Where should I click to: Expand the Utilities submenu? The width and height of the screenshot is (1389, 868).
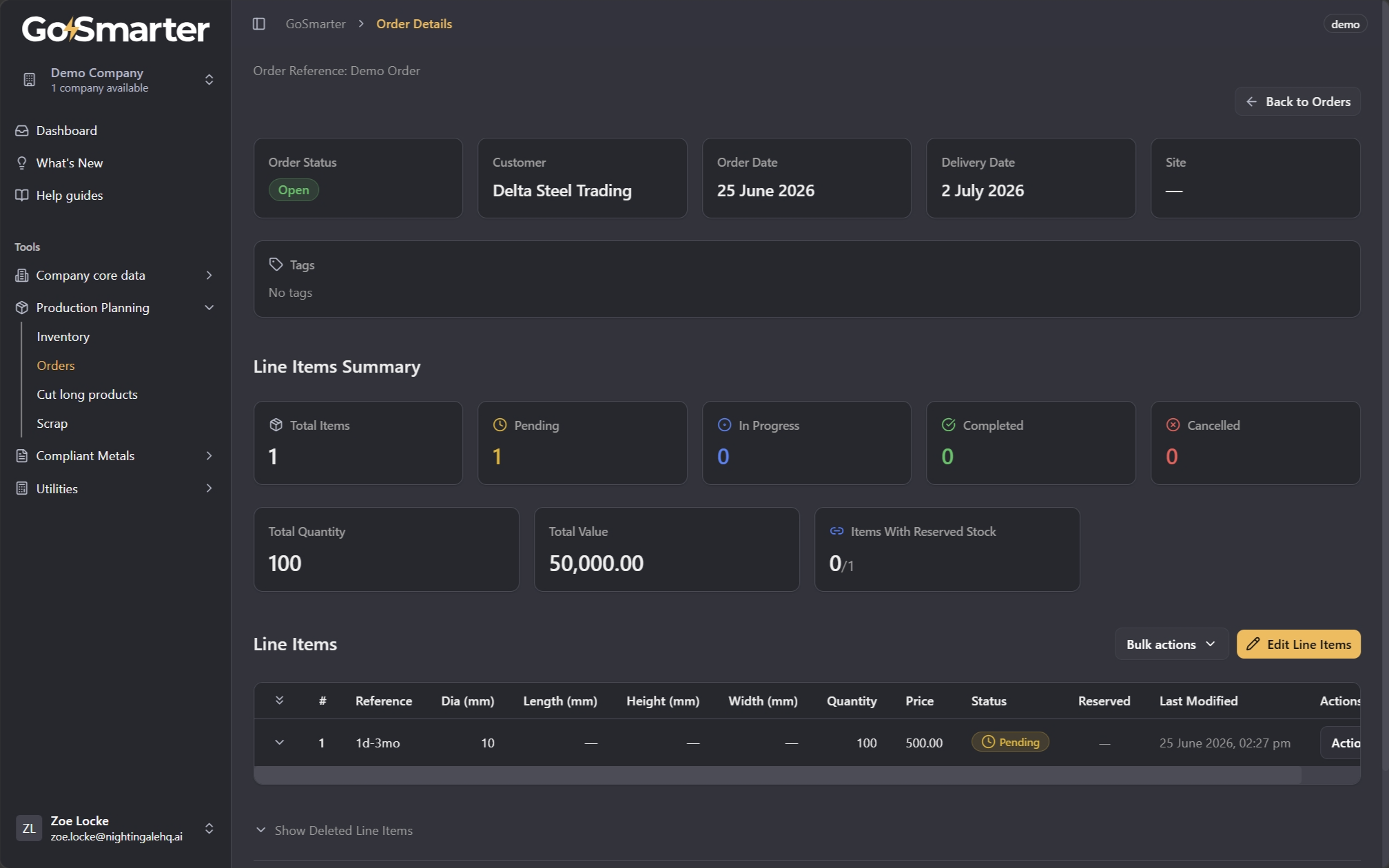click(209, 488)
